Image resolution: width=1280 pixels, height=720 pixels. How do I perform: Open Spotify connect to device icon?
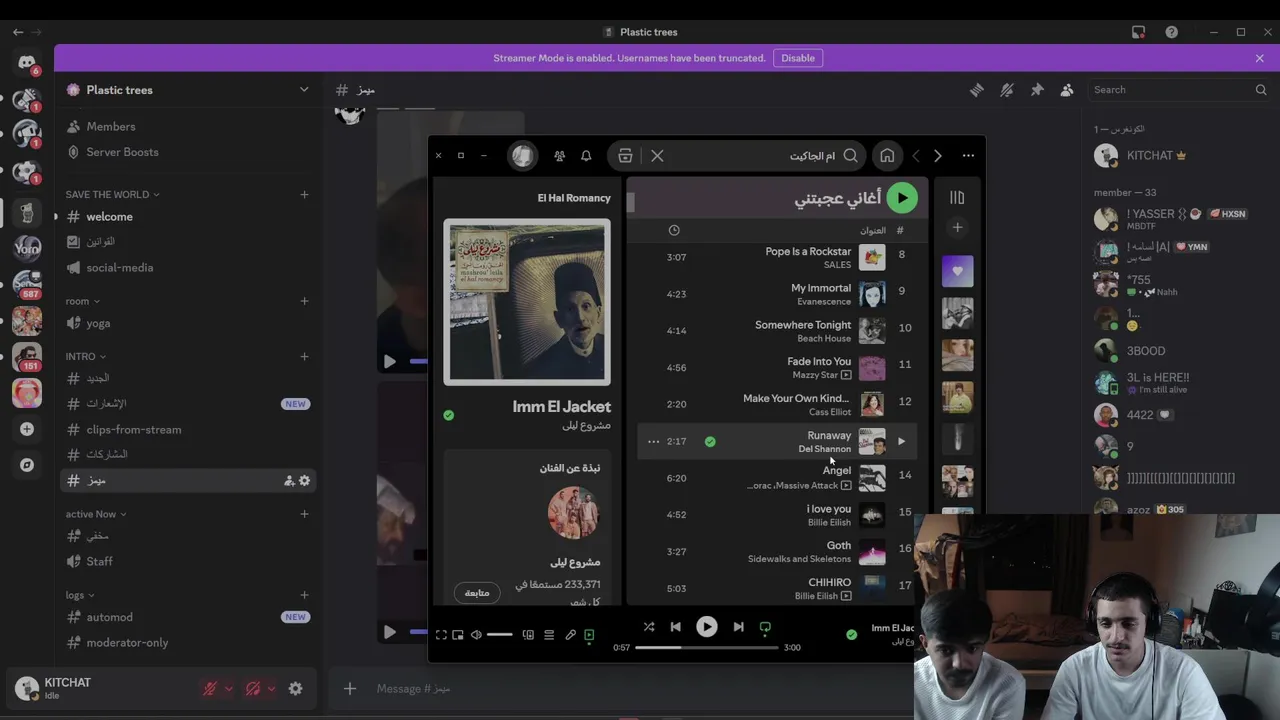pos(528,635)
